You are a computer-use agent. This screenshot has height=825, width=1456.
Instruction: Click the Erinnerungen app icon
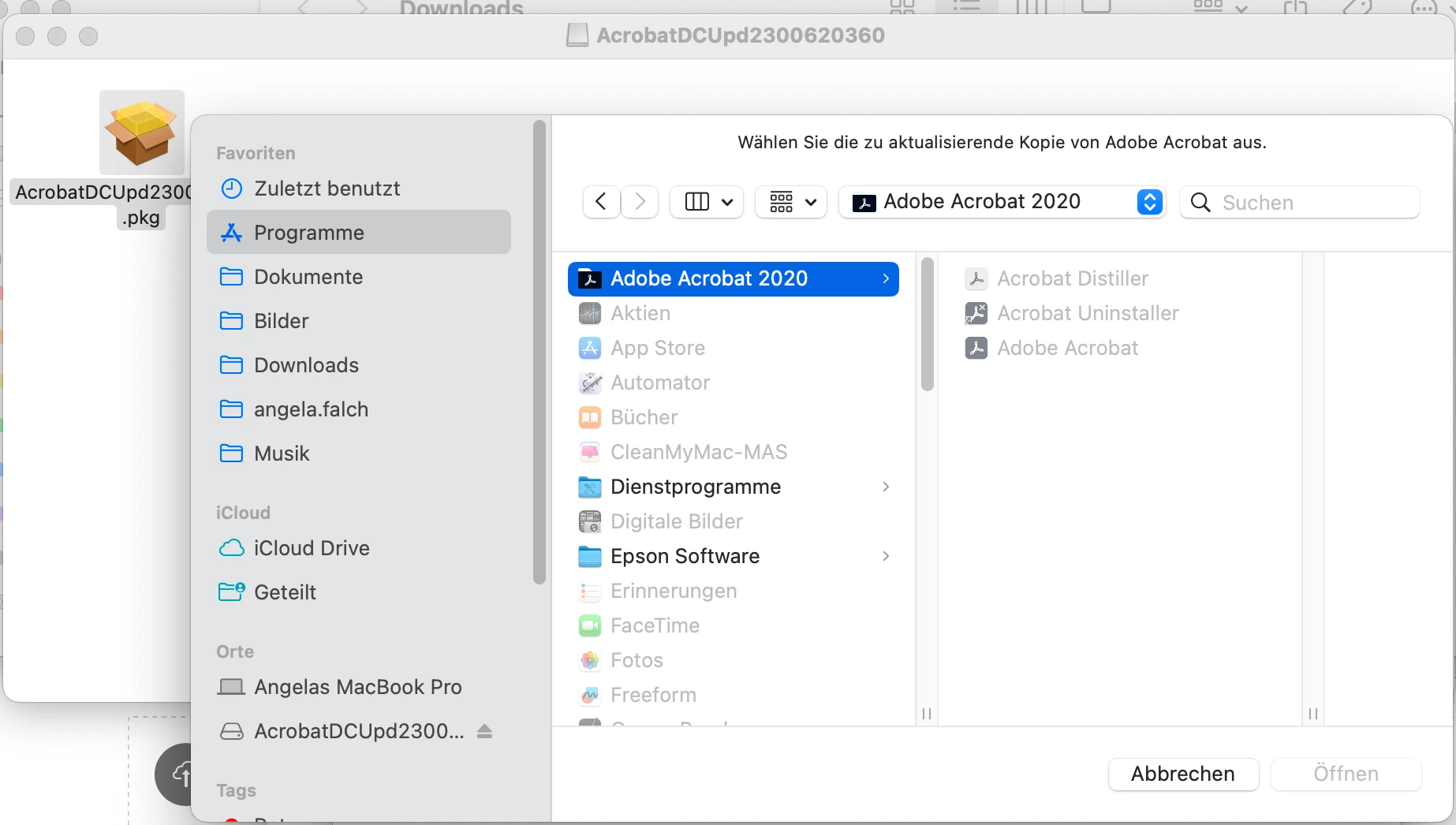(590, 591)
